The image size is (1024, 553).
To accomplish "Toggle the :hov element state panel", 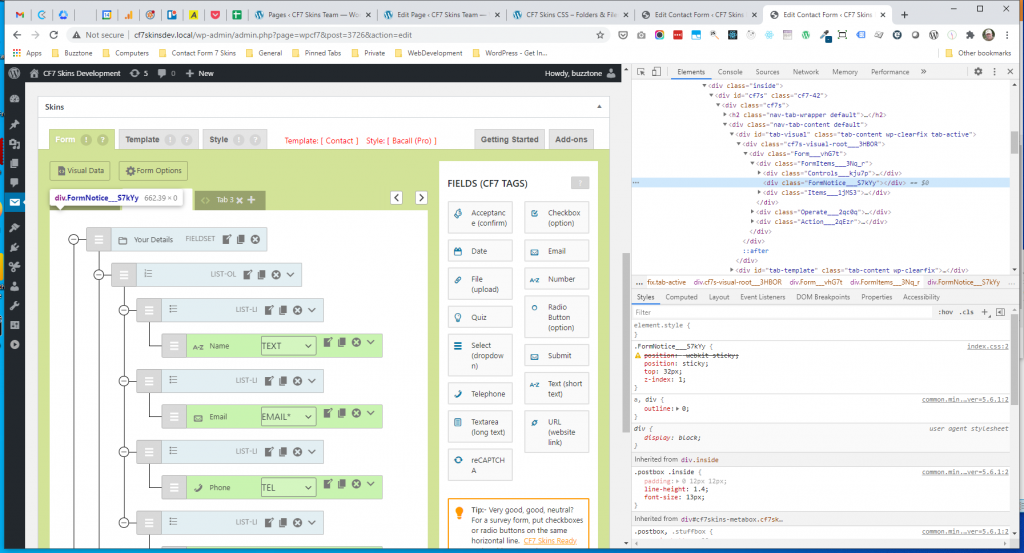I will click(944, 312).
